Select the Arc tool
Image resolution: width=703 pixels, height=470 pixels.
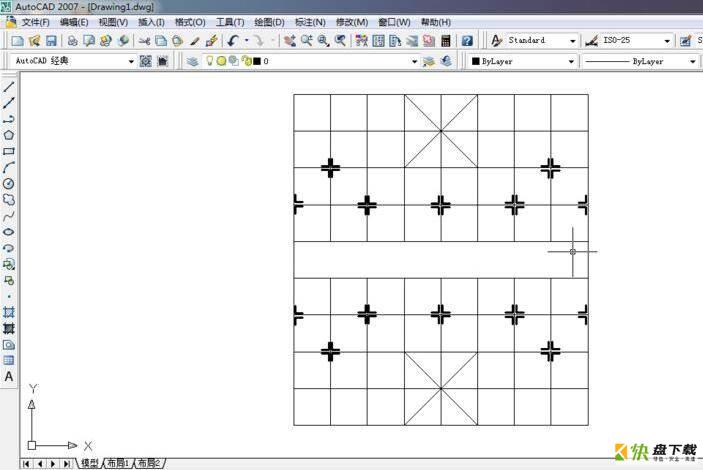[x=9, y=167]
